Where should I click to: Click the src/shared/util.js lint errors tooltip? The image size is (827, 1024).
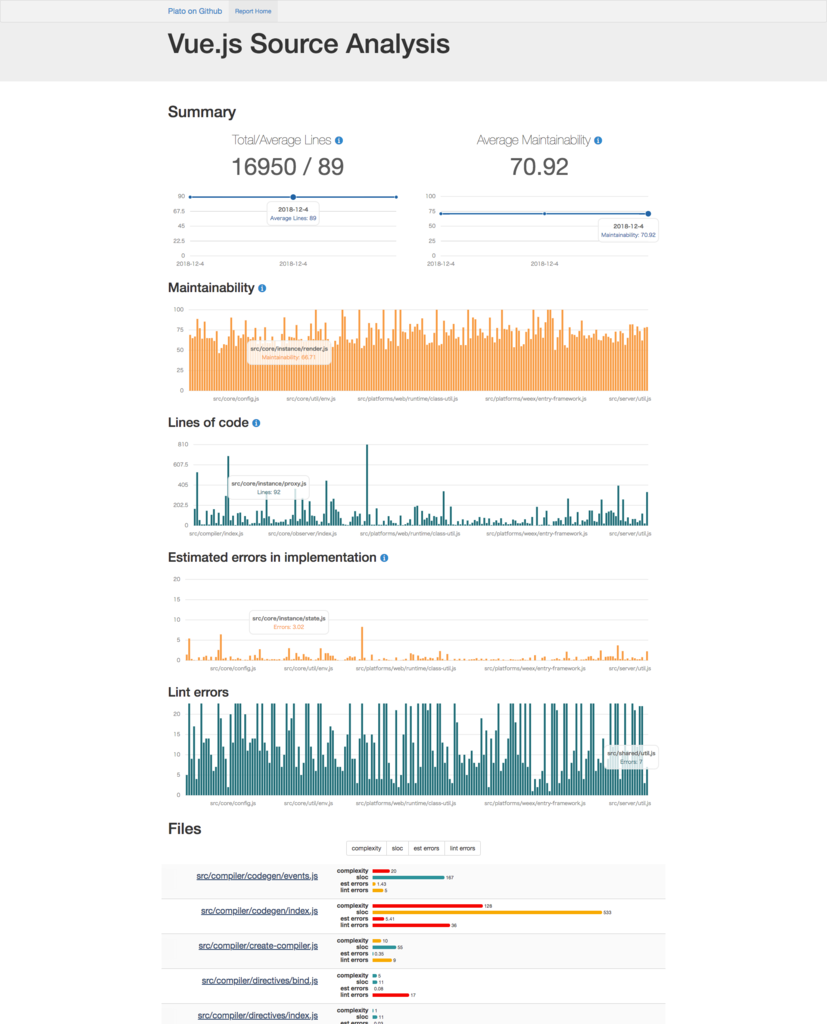tap(631, 758)
